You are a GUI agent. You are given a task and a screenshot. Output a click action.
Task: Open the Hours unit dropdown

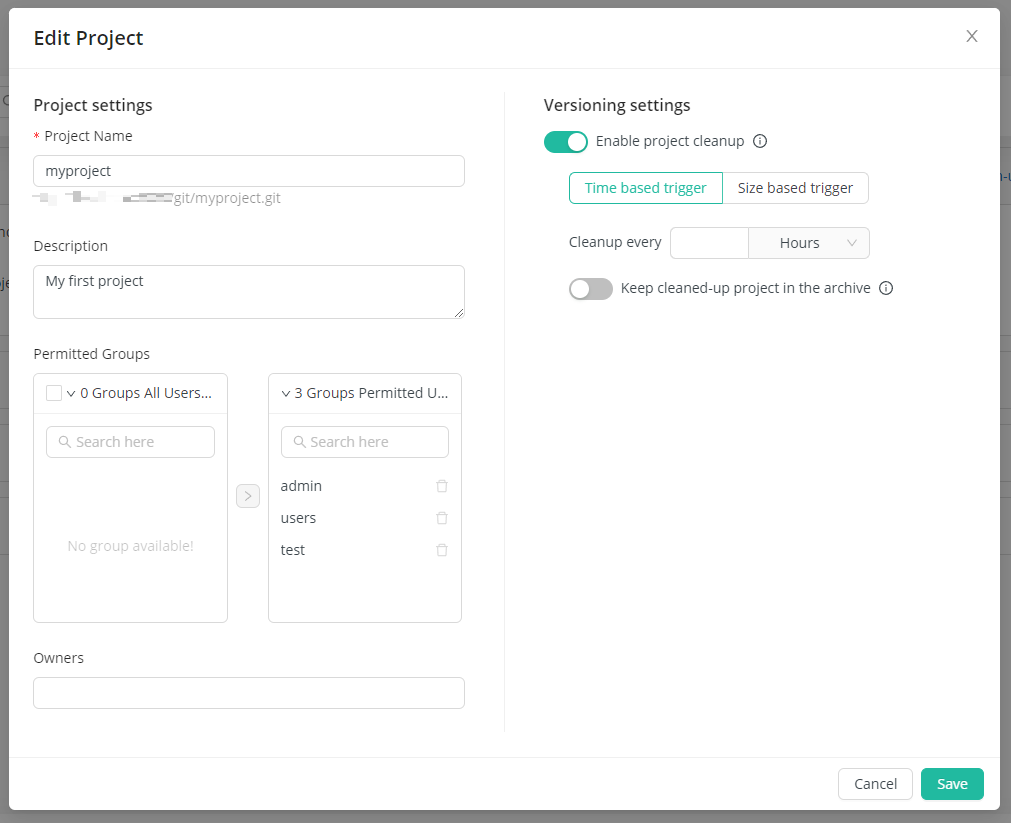point(809,243)
